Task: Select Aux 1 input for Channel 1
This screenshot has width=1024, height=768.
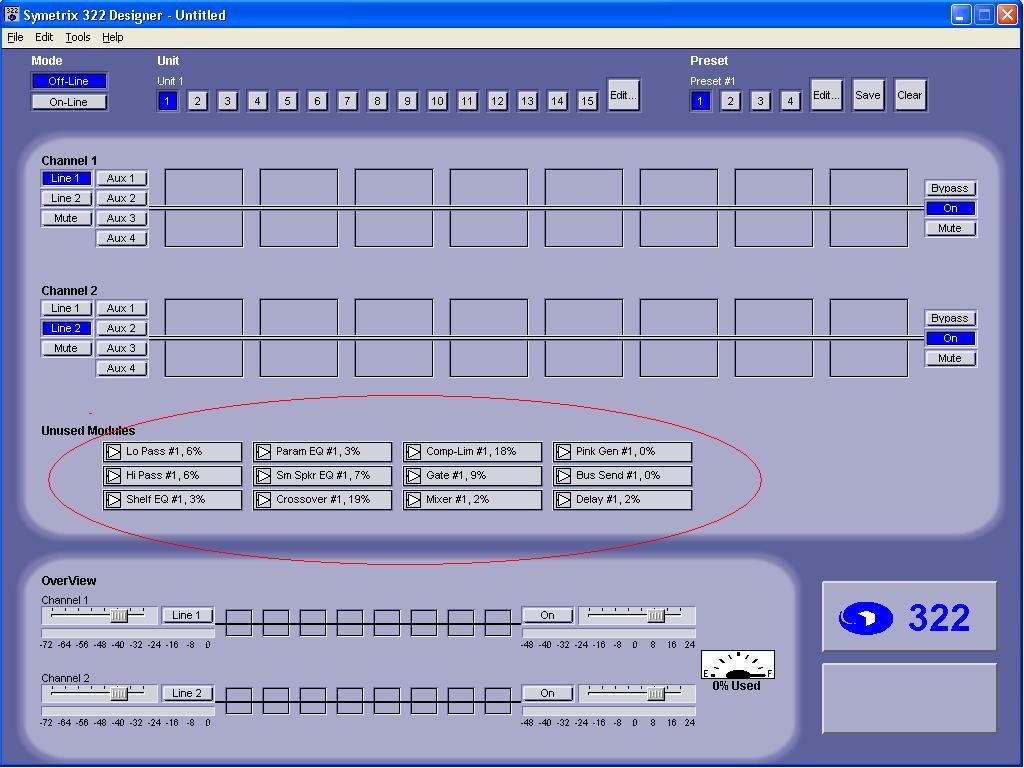Action: tap(121, 178)
